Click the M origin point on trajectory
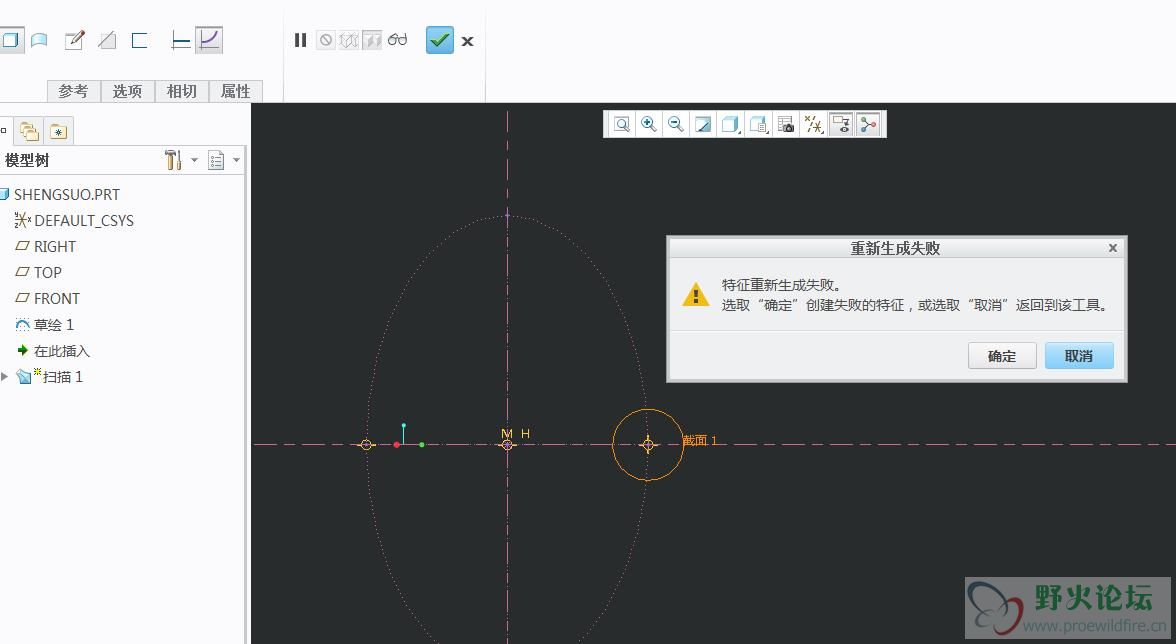Screen dimensions: 1176x644 coord(507,445)
